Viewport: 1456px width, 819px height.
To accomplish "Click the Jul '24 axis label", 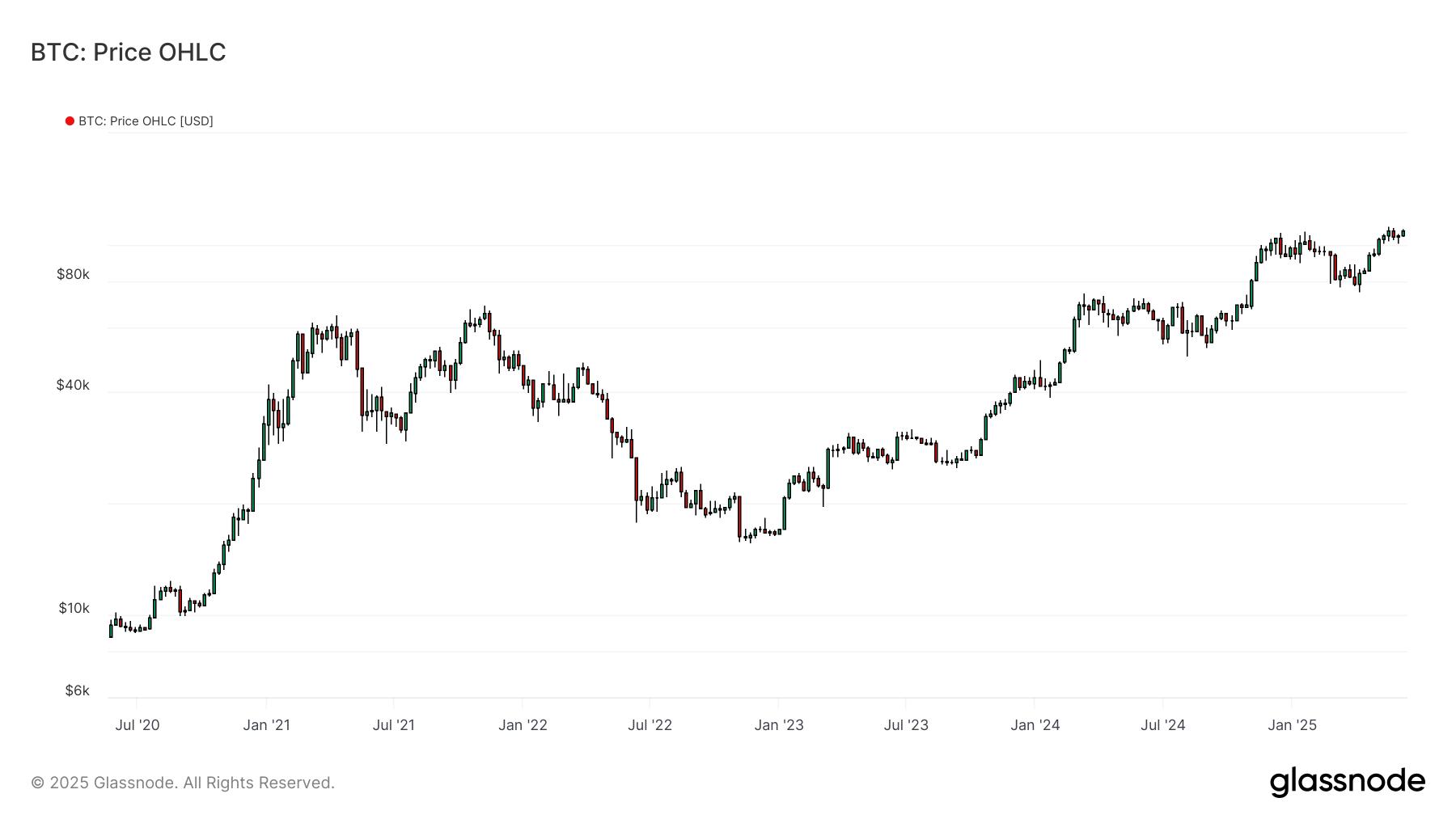I will click(1163, 725).
